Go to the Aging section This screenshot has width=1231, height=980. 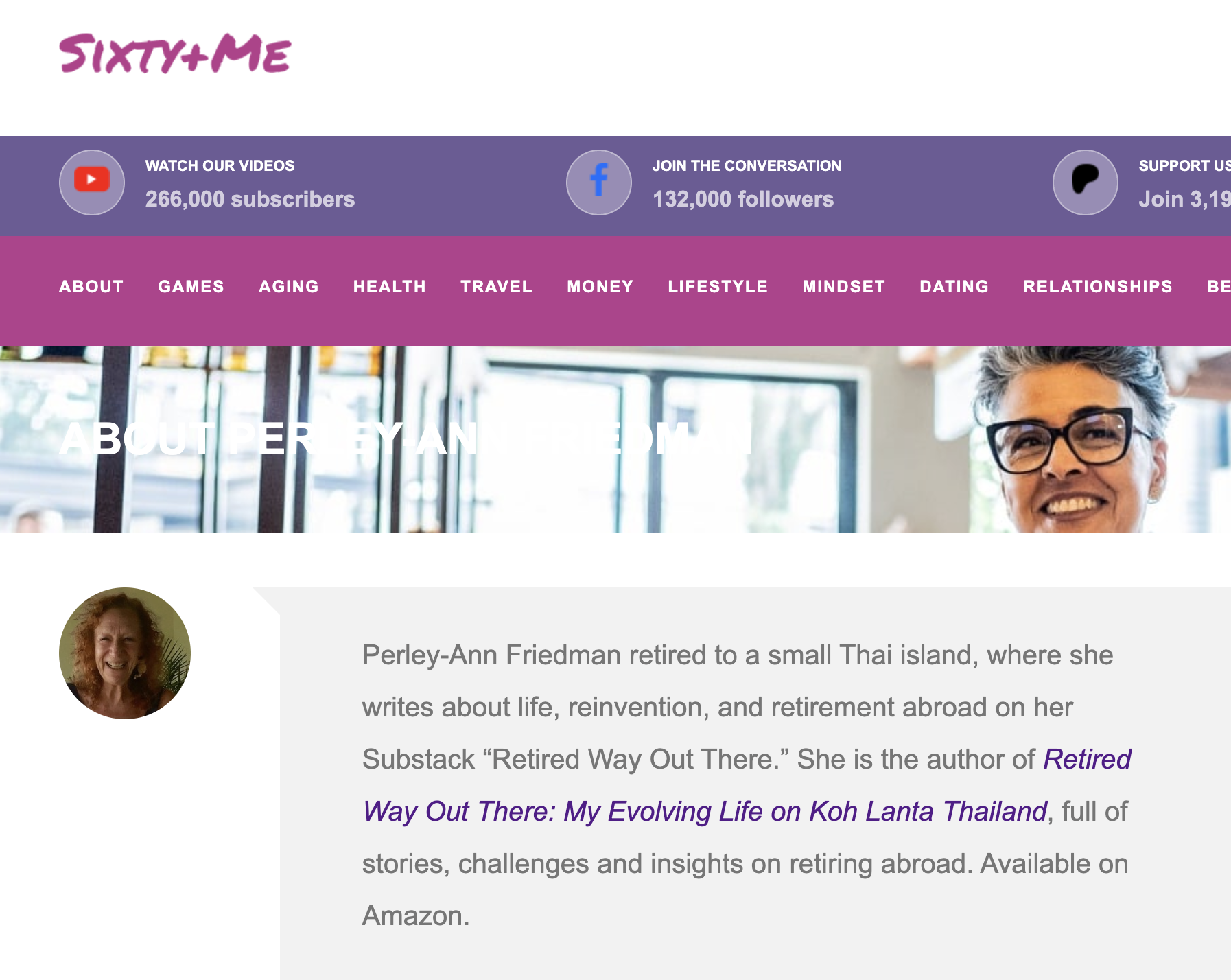[x=289, y=286]
